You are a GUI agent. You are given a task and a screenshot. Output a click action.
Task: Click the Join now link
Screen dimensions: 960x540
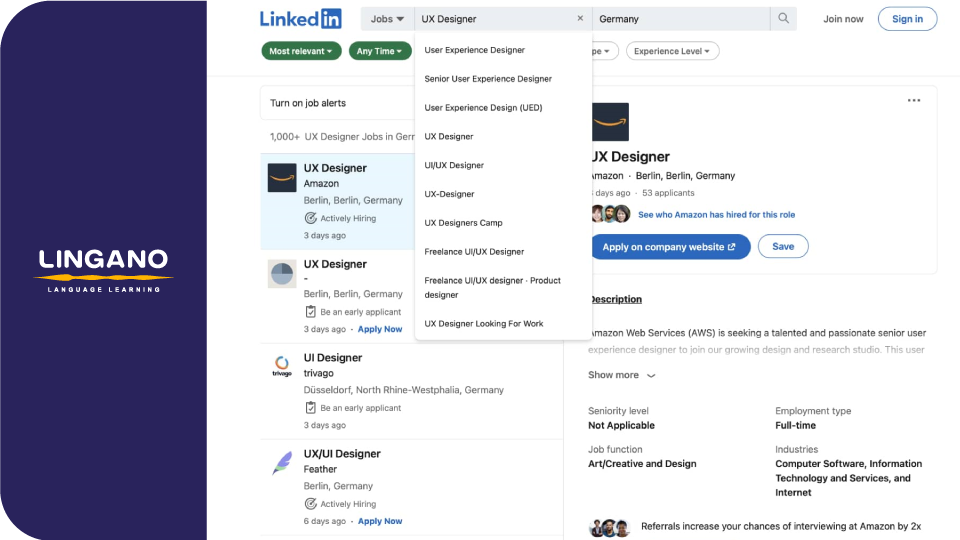[843, 19]
